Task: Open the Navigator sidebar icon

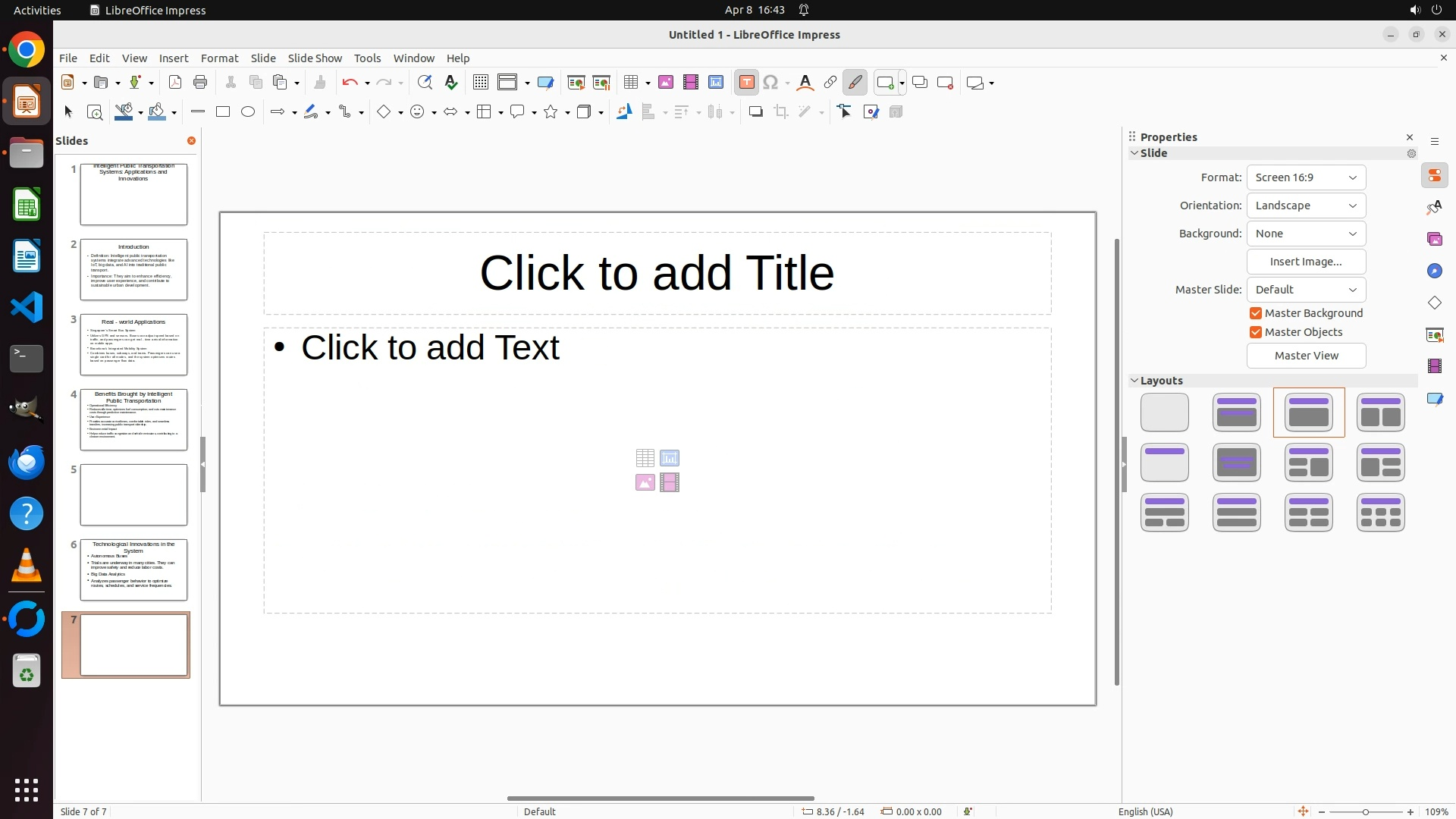Action: click(x=1434, y=271)
